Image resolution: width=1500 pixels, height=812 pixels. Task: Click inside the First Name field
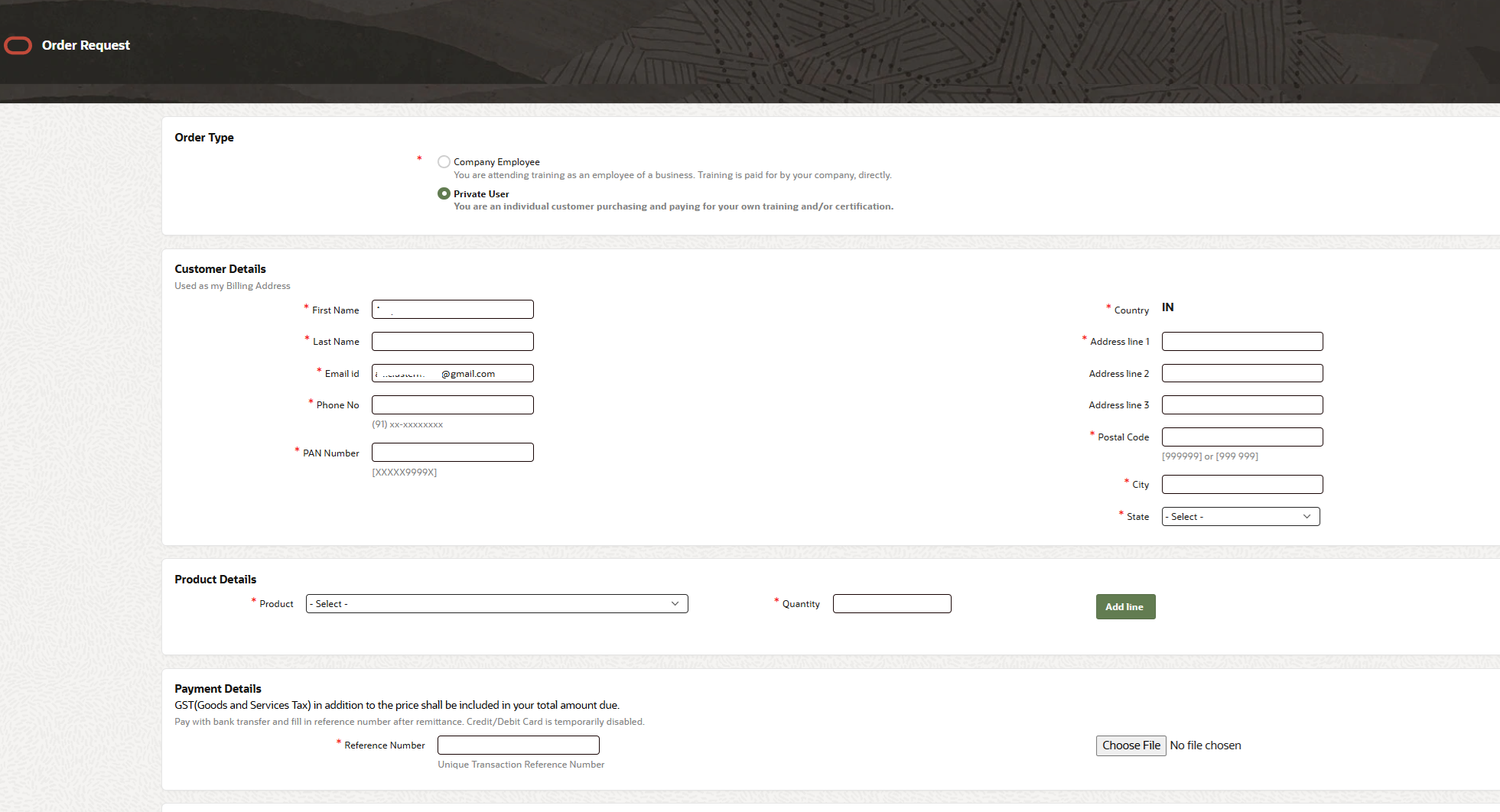click(x=452, y=309)
